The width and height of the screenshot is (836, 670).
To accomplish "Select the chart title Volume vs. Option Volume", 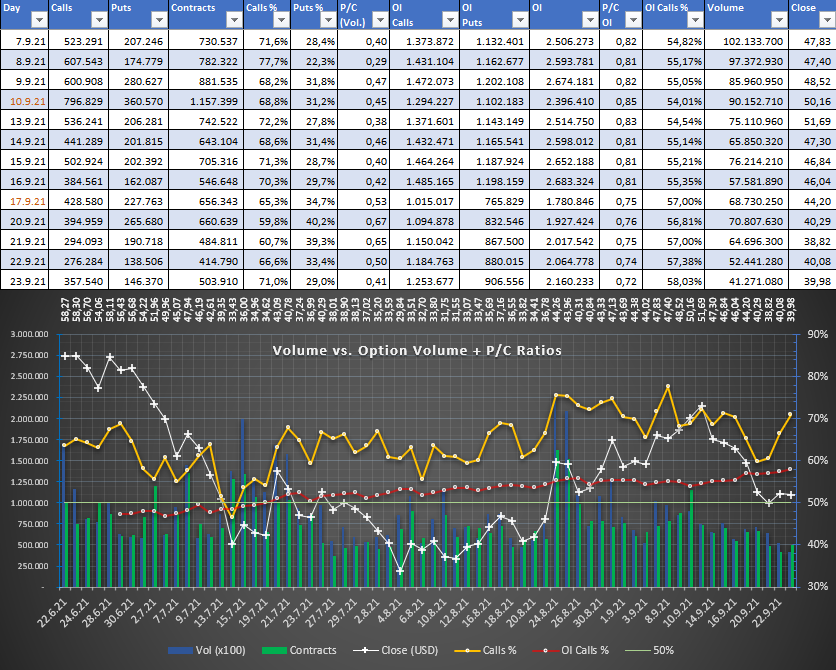I will 417,351.
